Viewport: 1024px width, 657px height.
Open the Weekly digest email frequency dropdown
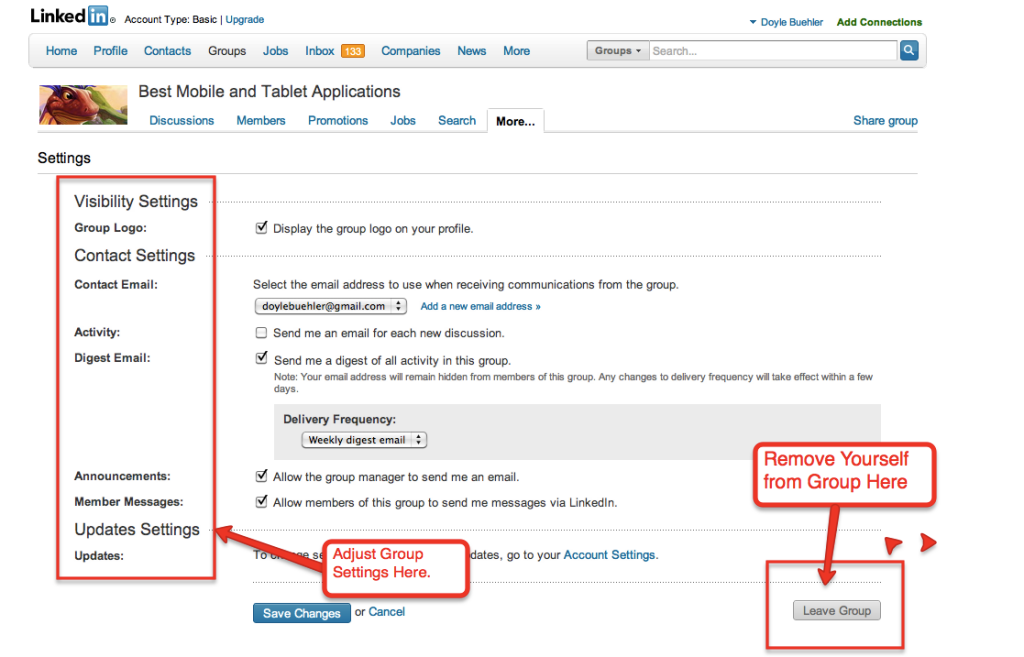point(364,440)
